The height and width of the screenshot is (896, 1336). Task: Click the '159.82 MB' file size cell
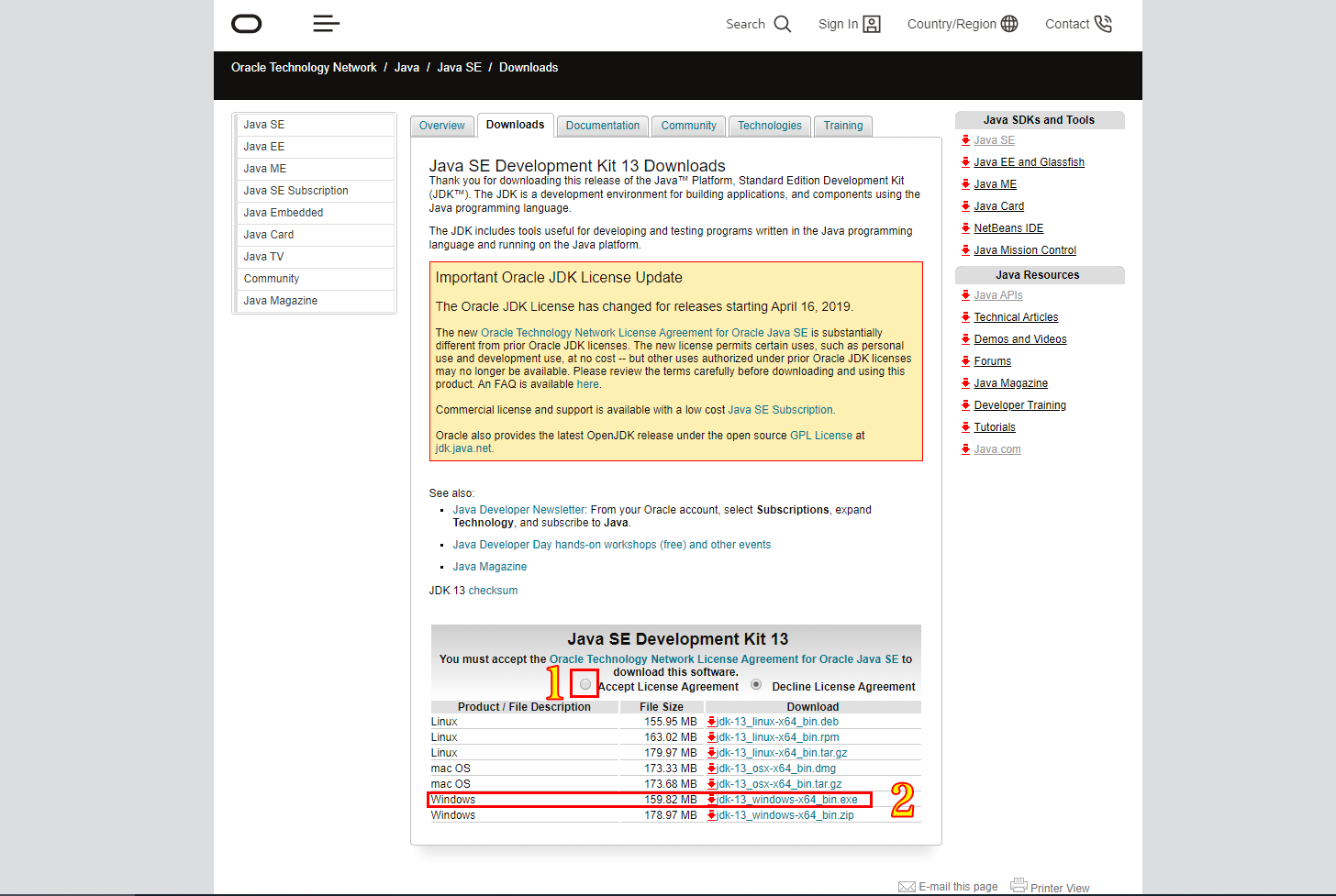[662, 800]
